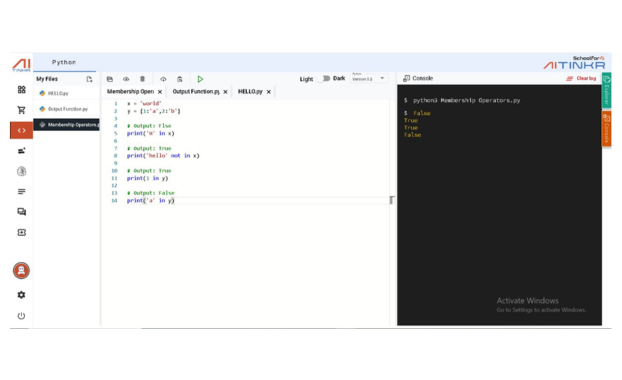Click the user classes icon in sidebar

(x=21, y=151)
